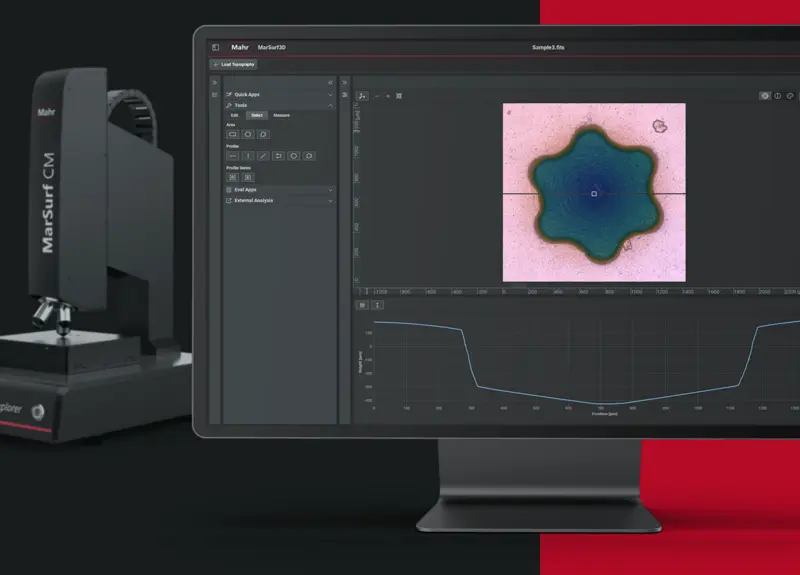
Task: Select the circular profile tool
Action: (294, 156)
